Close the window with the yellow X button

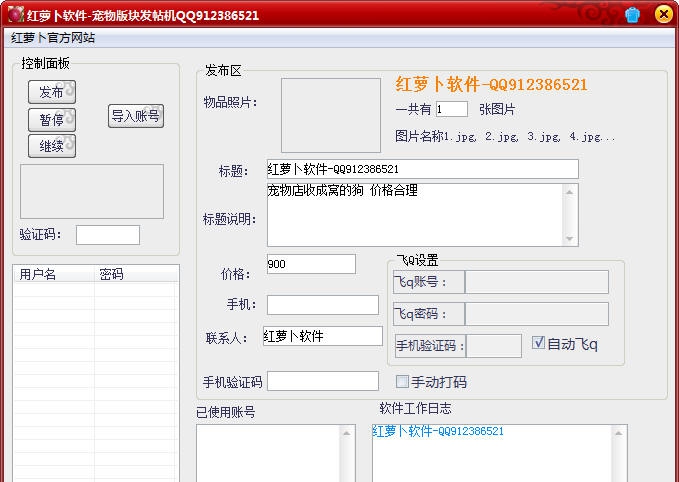tap(663, 14)
